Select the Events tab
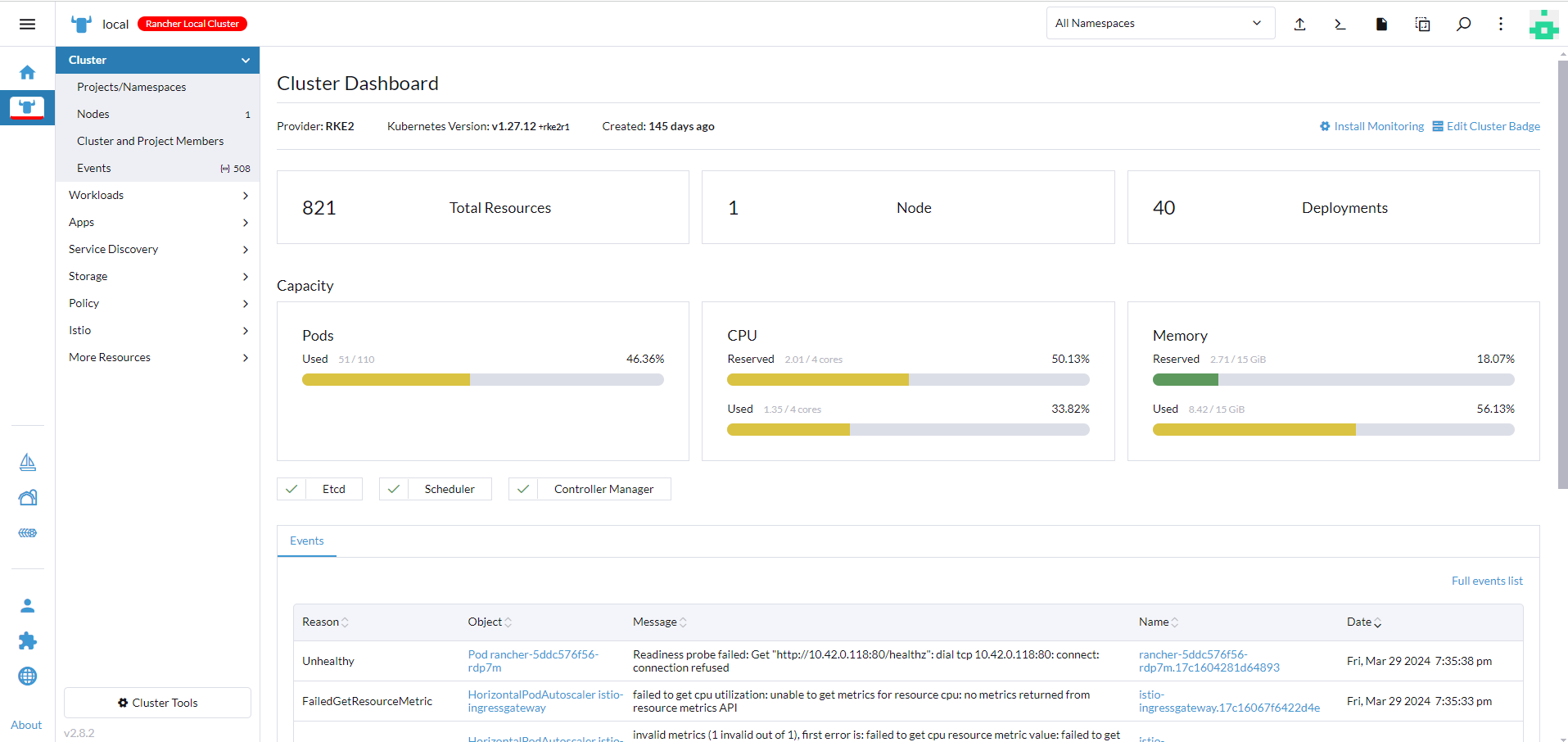 pyautogui.click(x=306, y=541)
